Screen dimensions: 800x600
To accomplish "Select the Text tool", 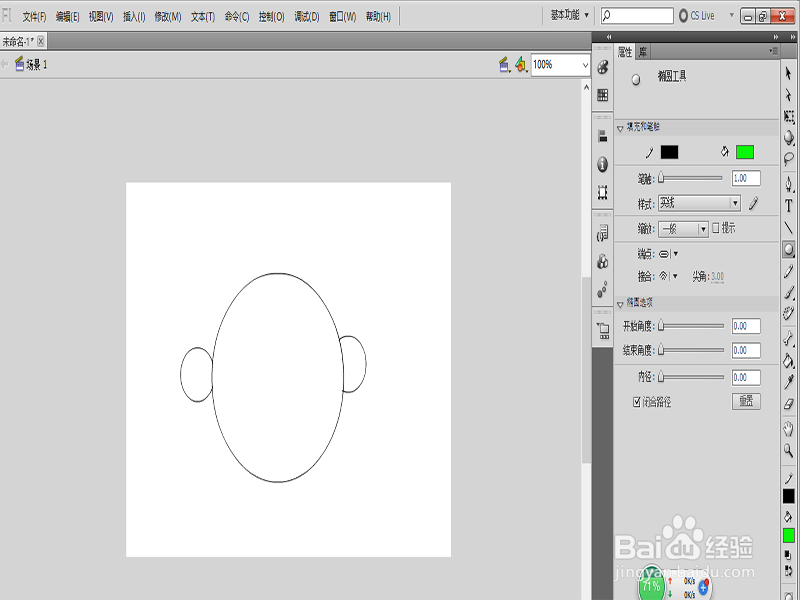I will 789,206.
